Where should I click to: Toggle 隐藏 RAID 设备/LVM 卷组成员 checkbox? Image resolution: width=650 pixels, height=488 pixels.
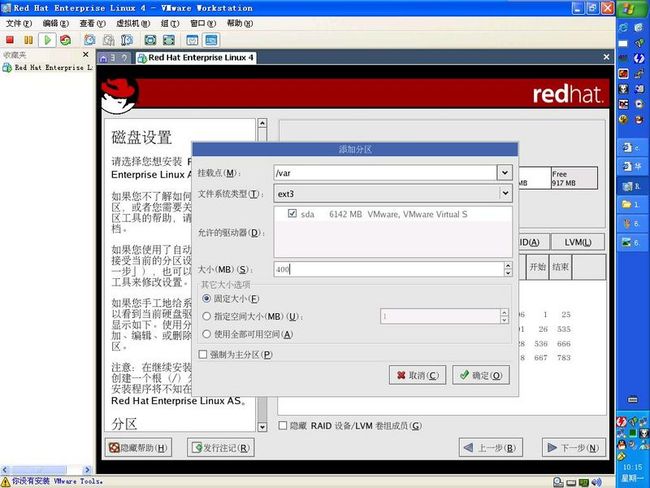[283, 425]
